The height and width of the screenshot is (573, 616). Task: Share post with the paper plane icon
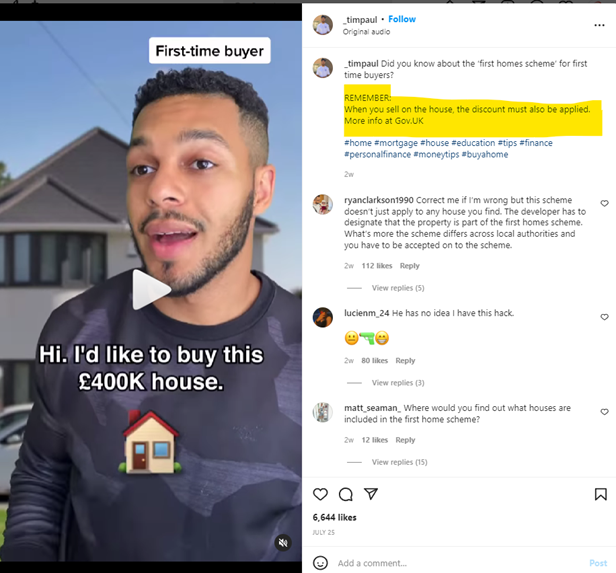[371, 494]
